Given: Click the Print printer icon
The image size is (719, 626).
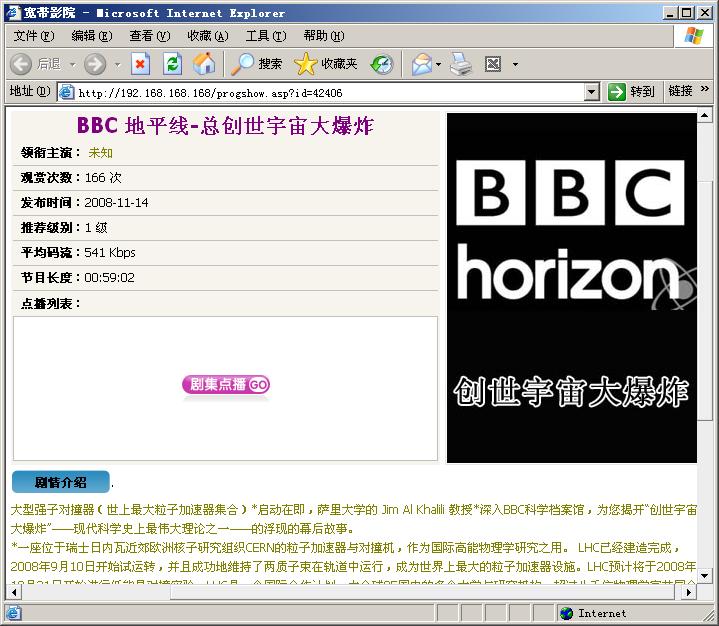Looking at the screenshot, I should coord(460,64).
